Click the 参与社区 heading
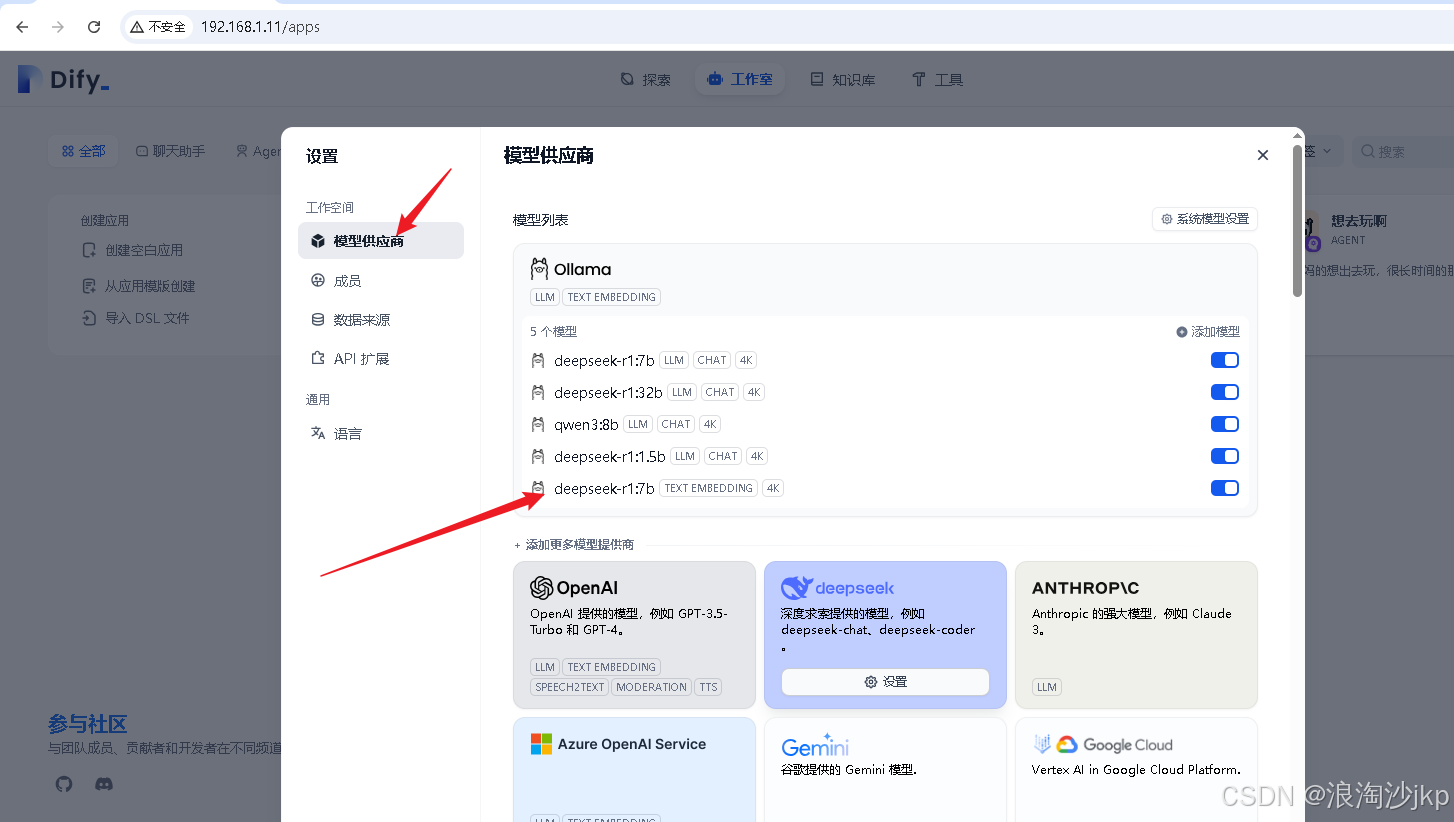Viewport: 1454px width, 822px height. [x=87, y=724]
